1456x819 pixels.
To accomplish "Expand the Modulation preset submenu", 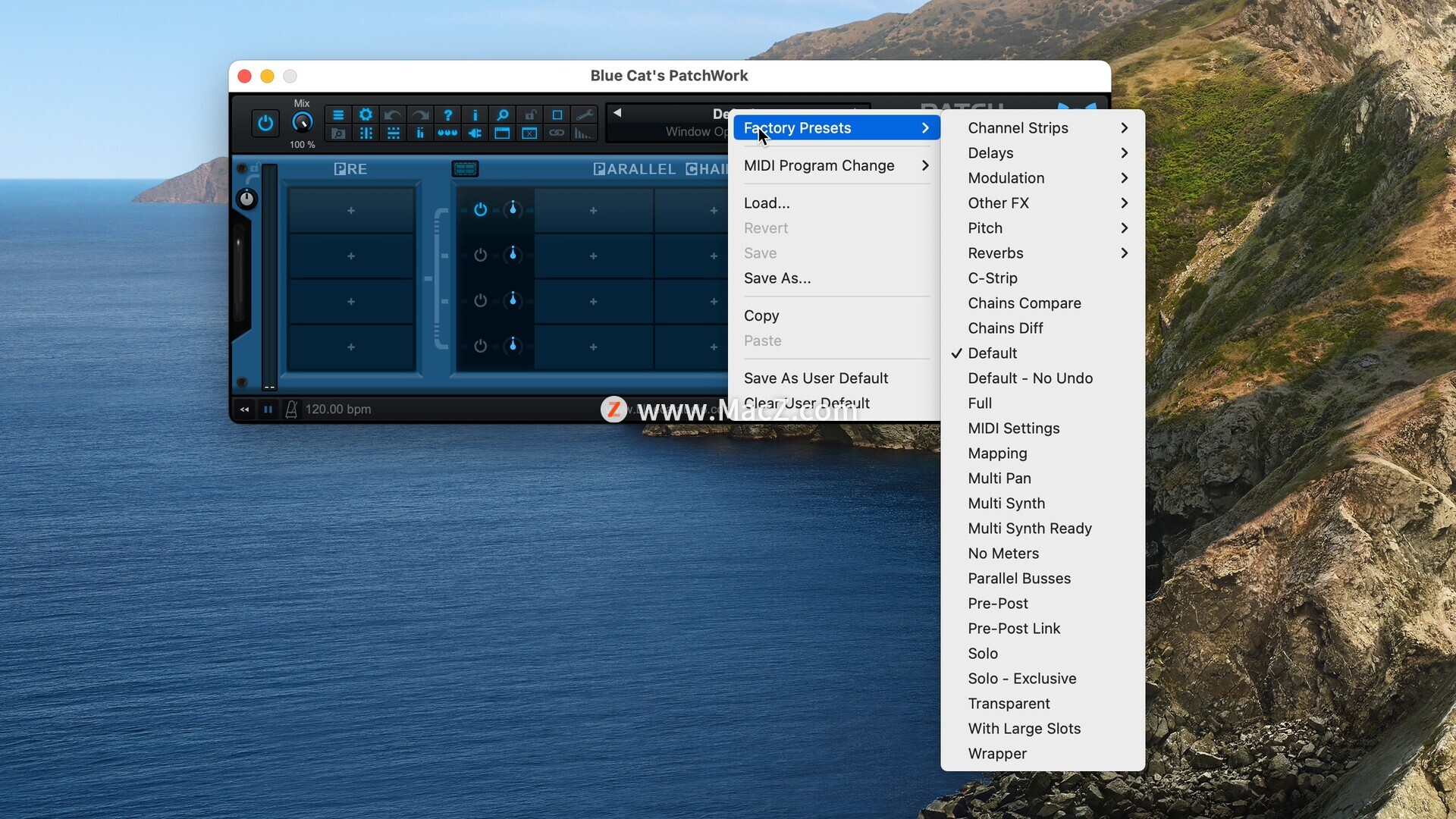I will point(1043,178).
